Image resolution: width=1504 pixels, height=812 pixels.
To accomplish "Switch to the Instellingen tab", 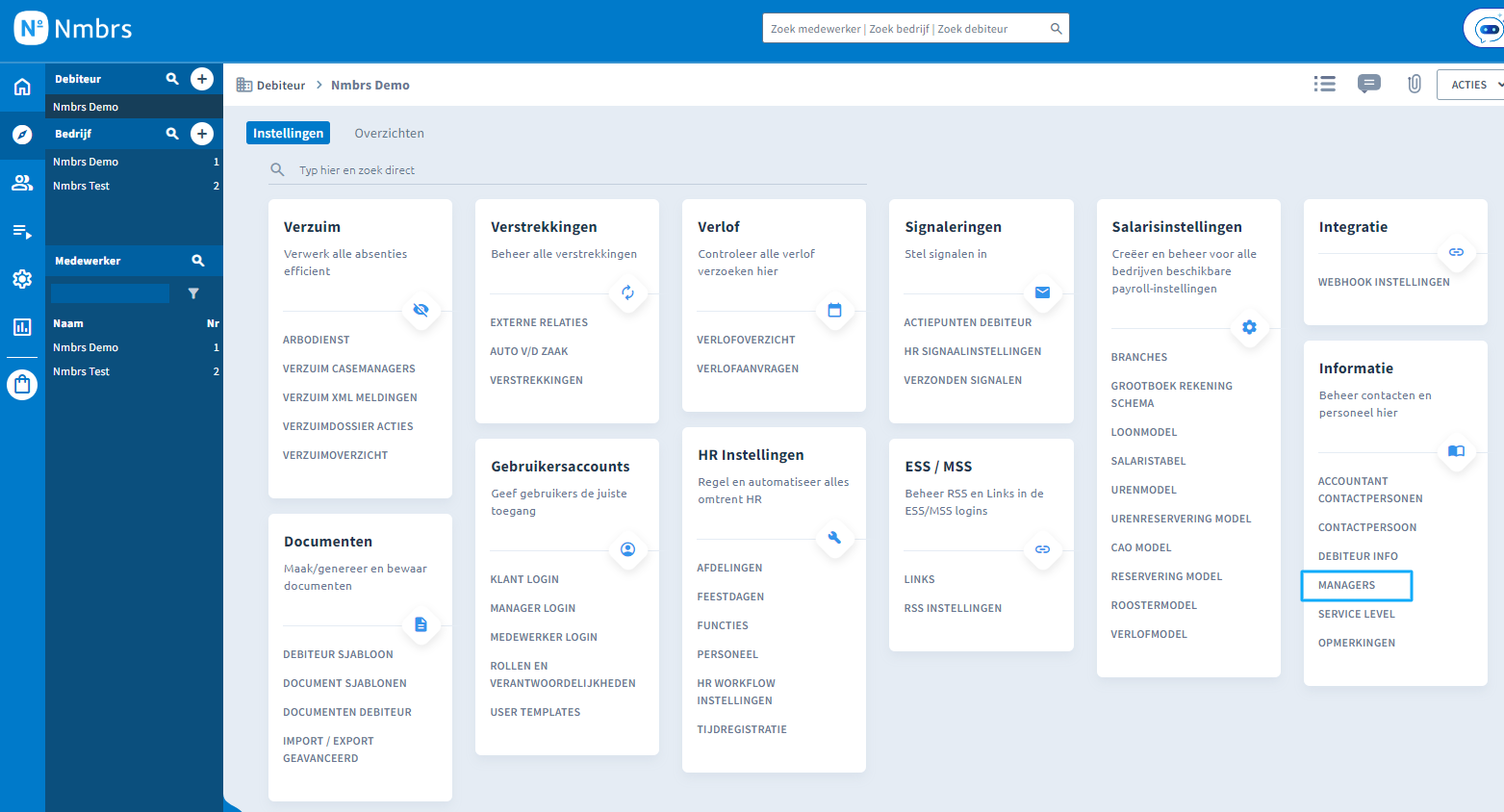I will click(288, 133).
